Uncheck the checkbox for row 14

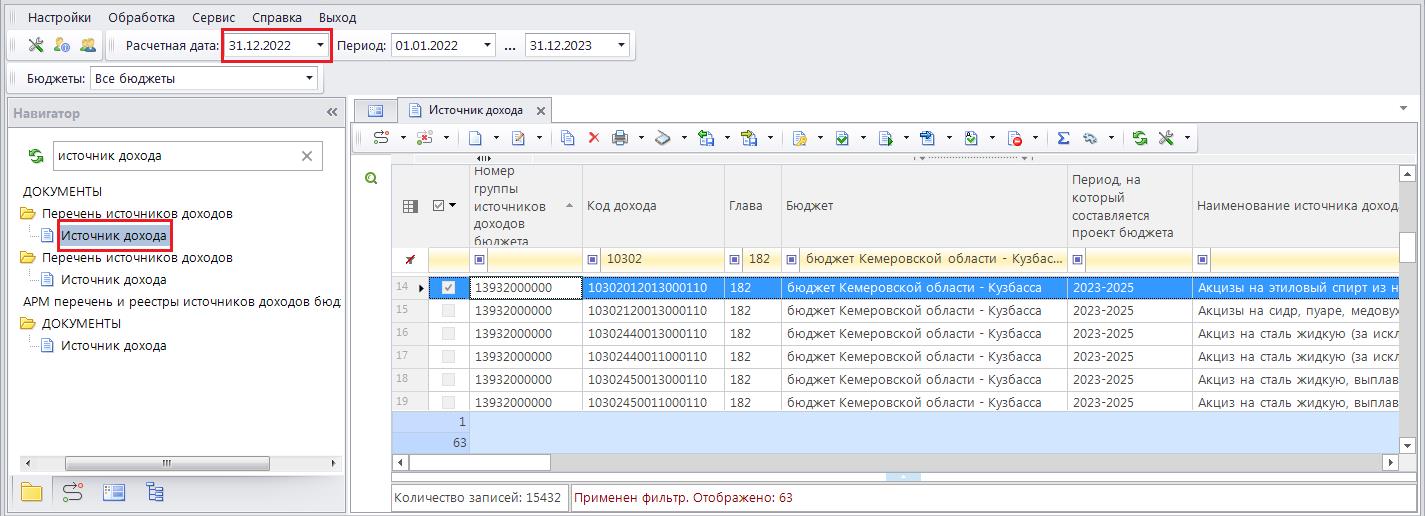click(448, 288)
